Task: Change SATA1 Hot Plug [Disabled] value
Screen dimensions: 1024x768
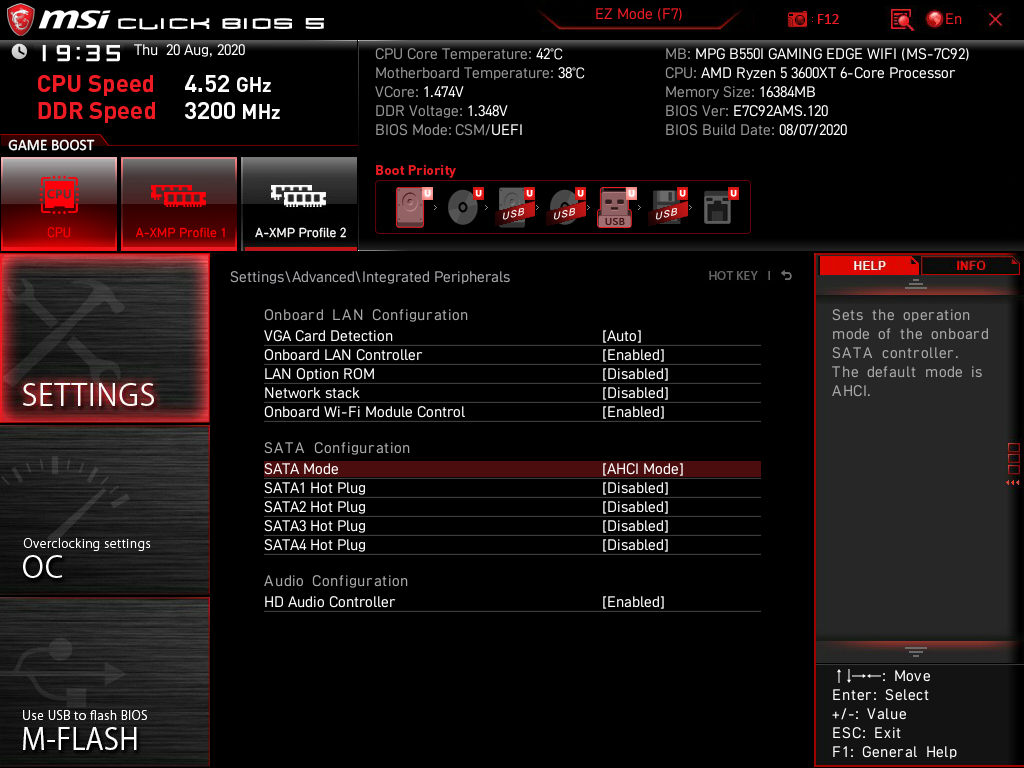Action: (635, 488)
